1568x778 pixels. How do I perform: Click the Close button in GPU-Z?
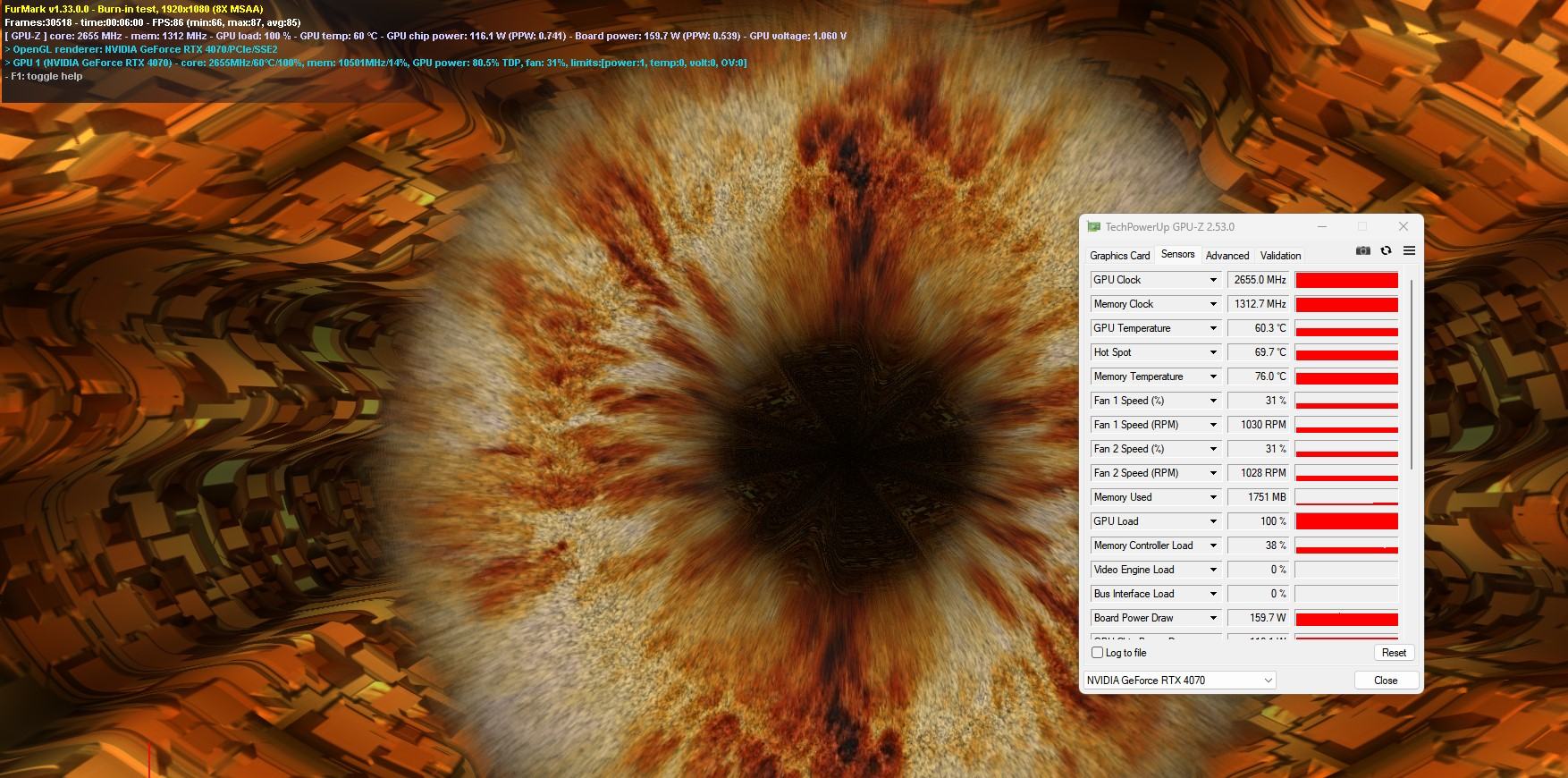(x=1385, y=681)
